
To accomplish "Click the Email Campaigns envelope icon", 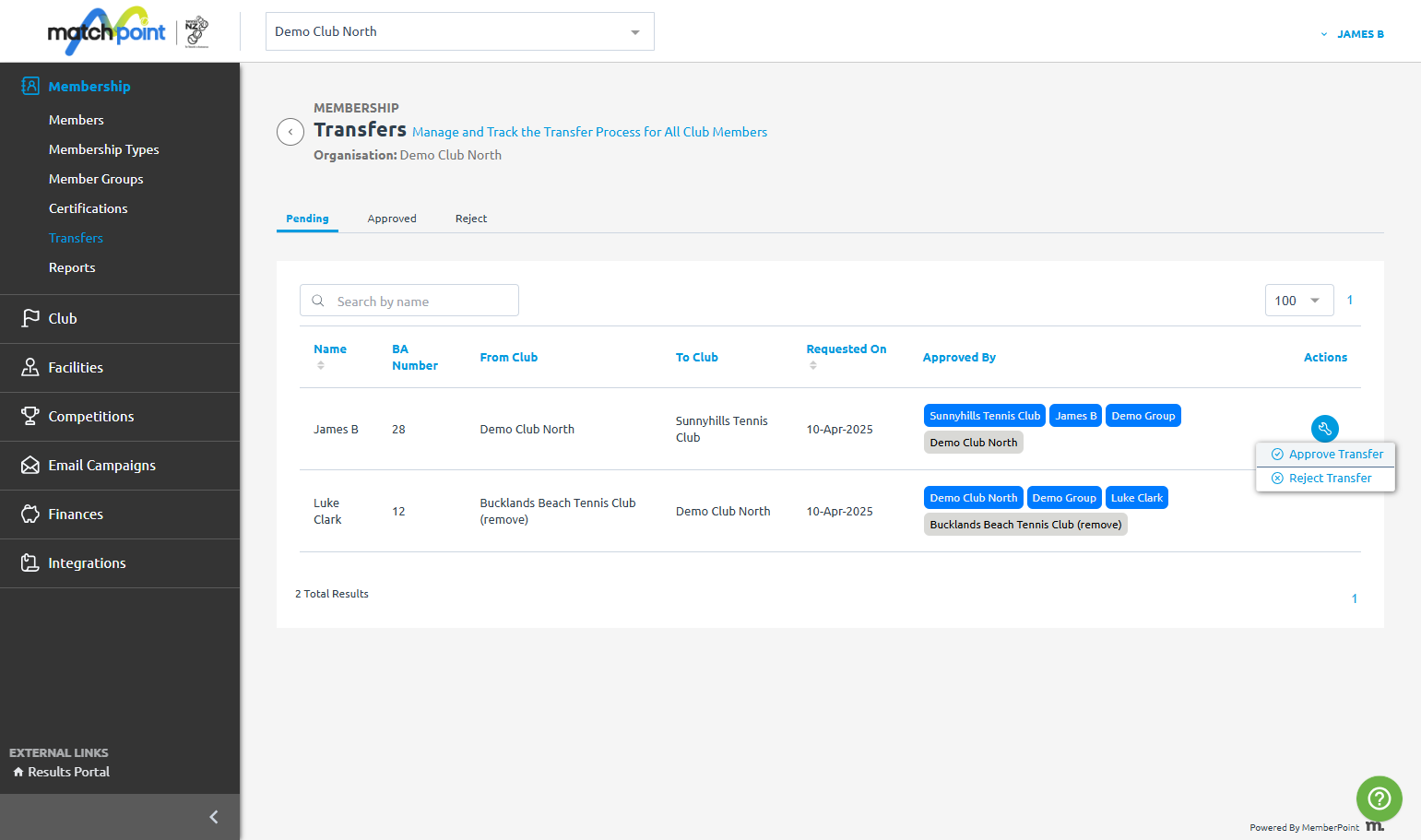I will coord(30,465).
